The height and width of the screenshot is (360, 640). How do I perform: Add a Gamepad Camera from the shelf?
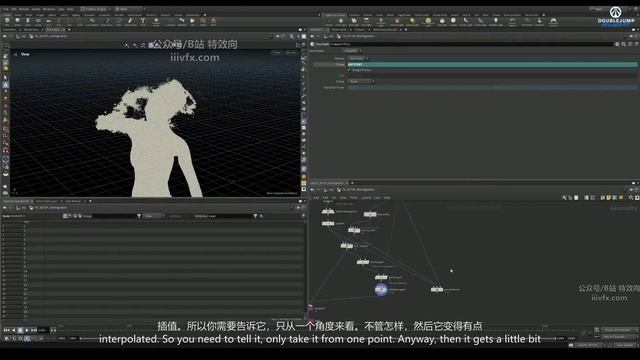pyautogui.click(x=553, y=21)
